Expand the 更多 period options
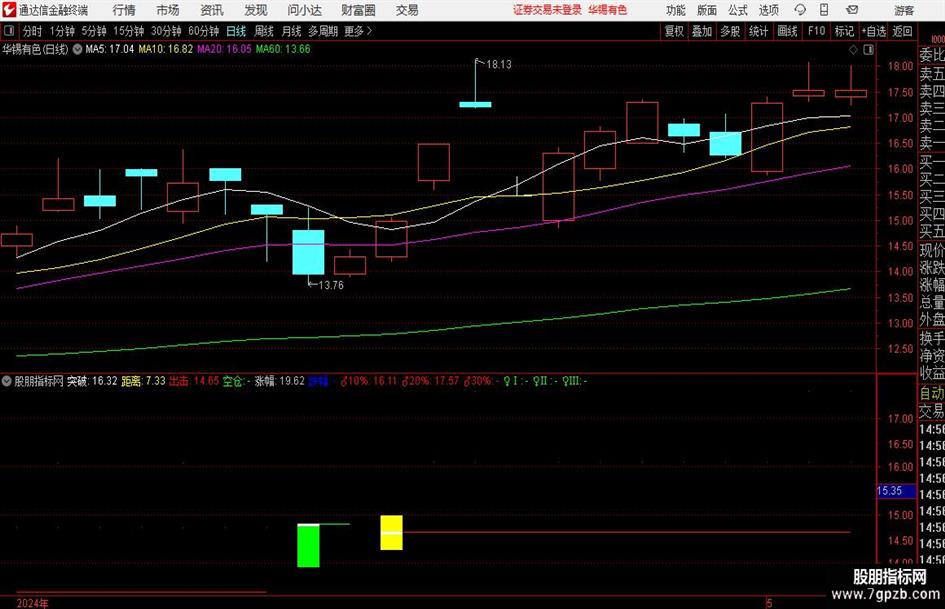945x609 pixels. 359,31
